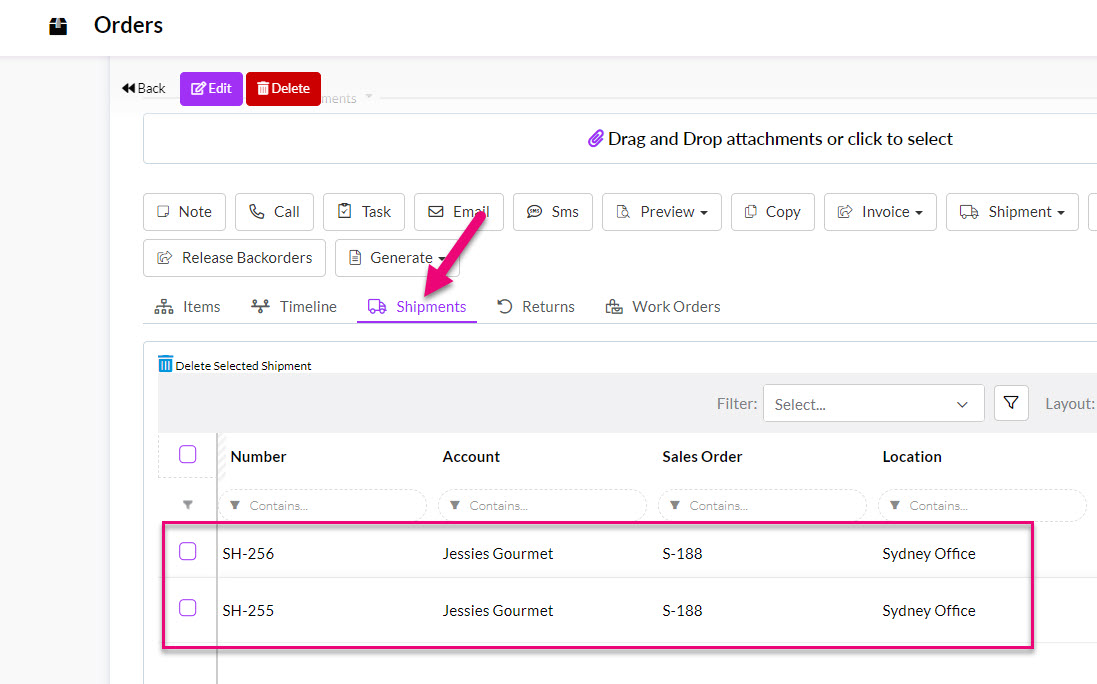Screen dimensions: 1097x684
Task: Switch to the Returns tab
Action: pyautogui.click(x=536, y=307)
